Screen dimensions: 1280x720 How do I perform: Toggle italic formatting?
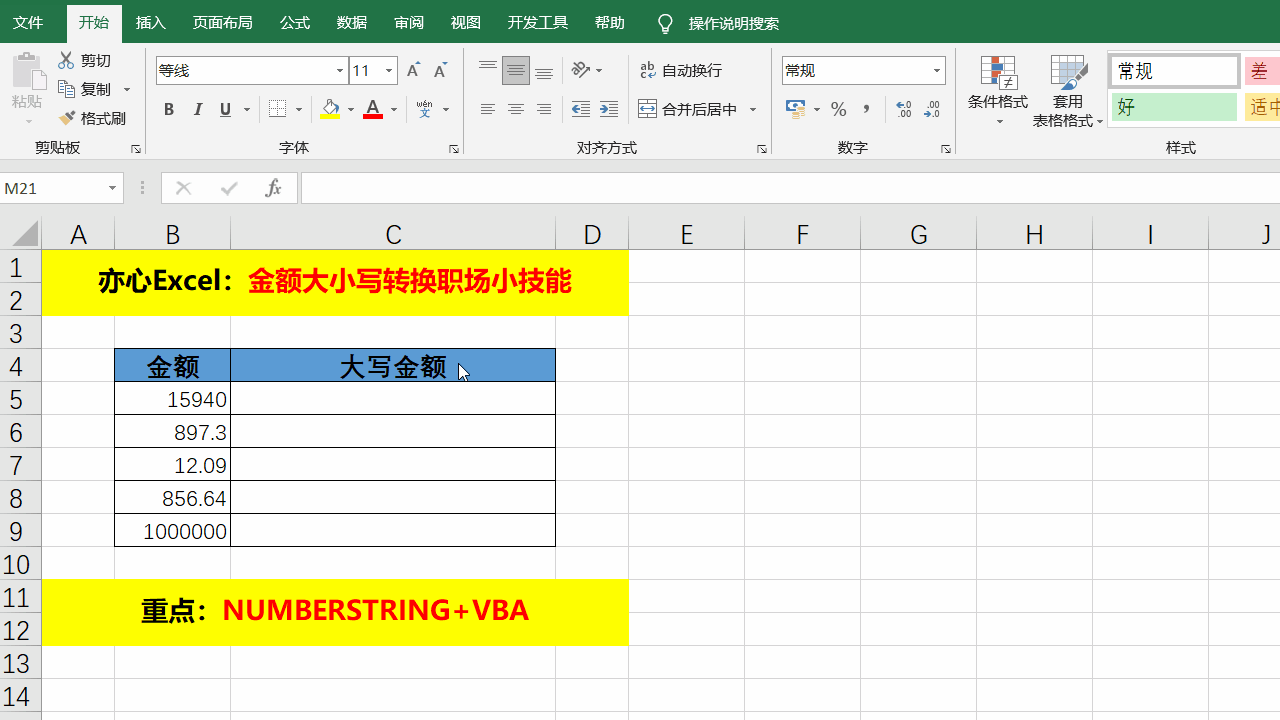197,110
